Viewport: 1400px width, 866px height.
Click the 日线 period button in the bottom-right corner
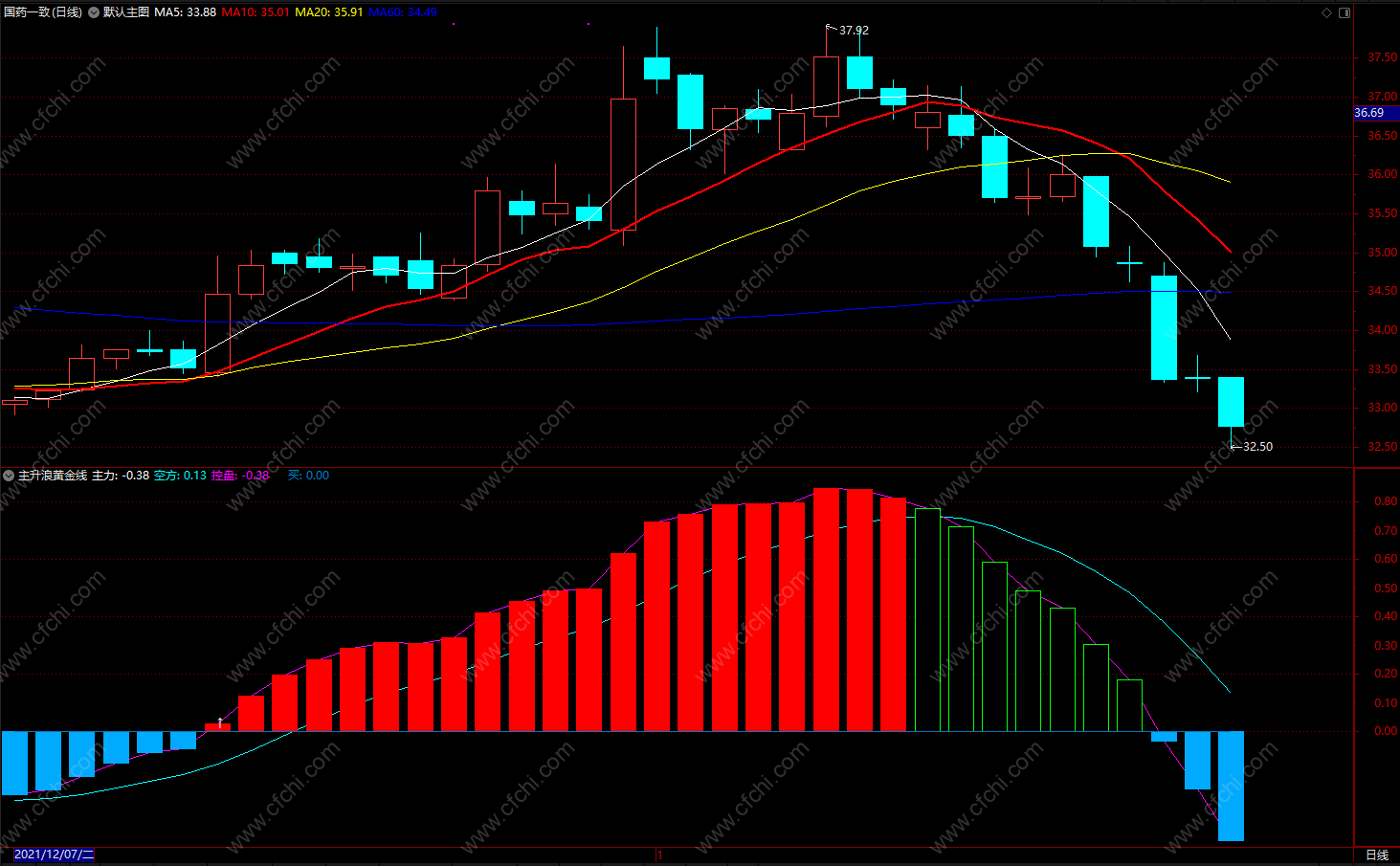[x=1377, y=855]
